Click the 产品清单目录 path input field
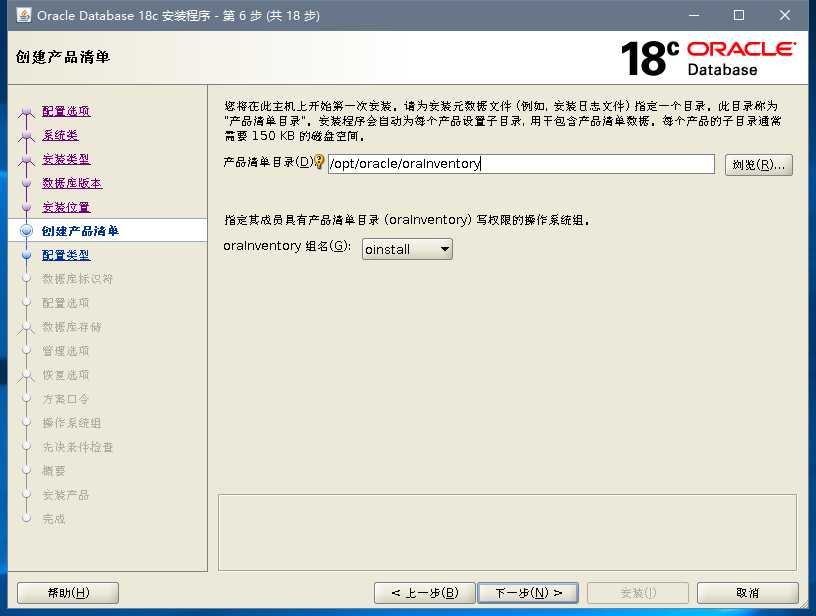This screenshot has height=616, width=816. [521, 164]
